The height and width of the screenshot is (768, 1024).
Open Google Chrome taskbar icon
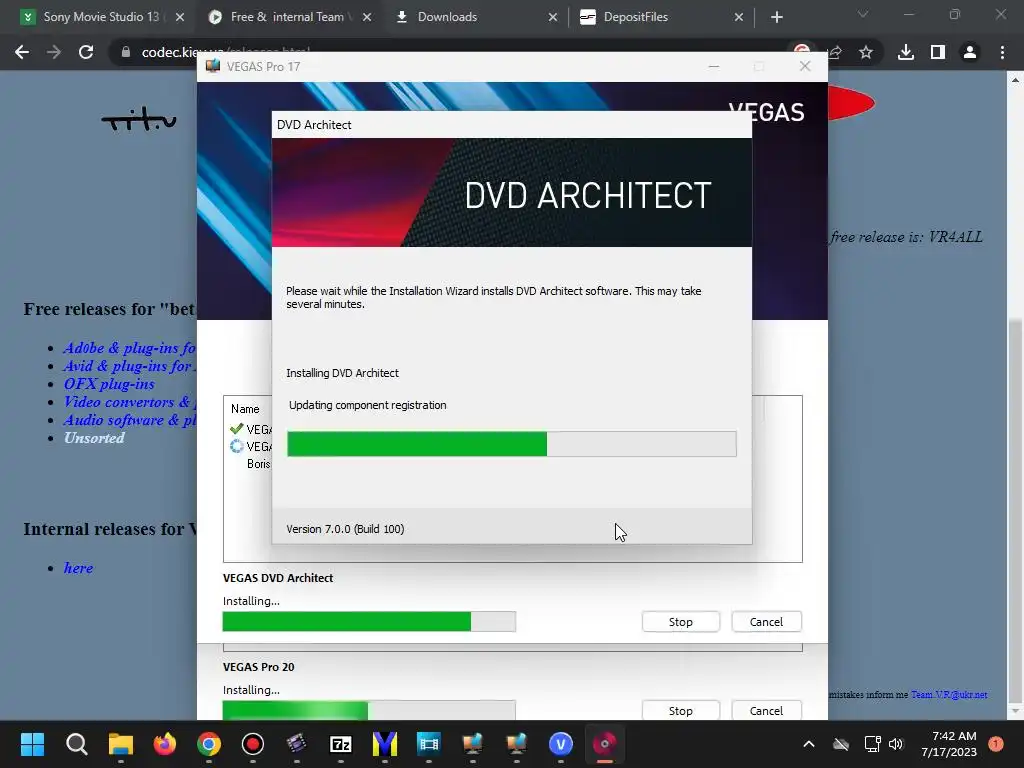click(209, 744)
